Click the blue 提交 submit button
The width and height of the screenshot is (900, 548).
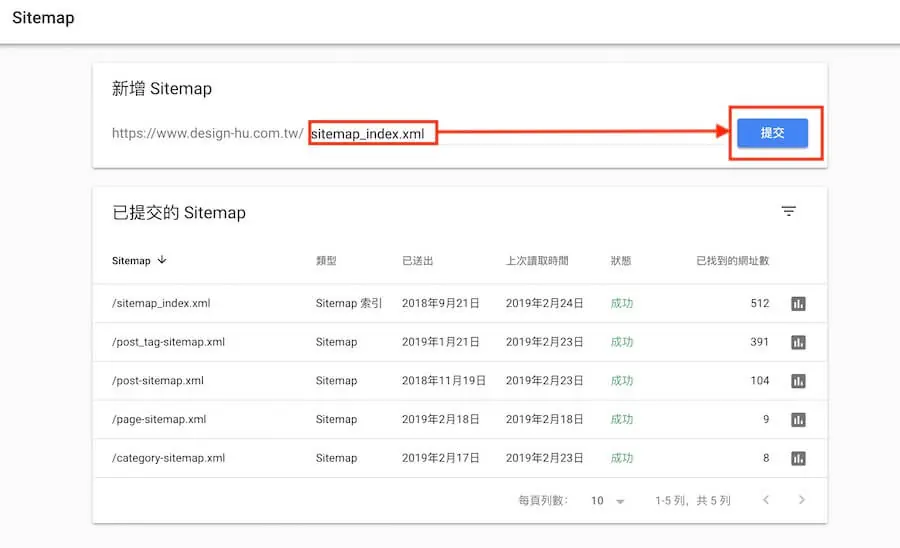[x=772, y=133]
